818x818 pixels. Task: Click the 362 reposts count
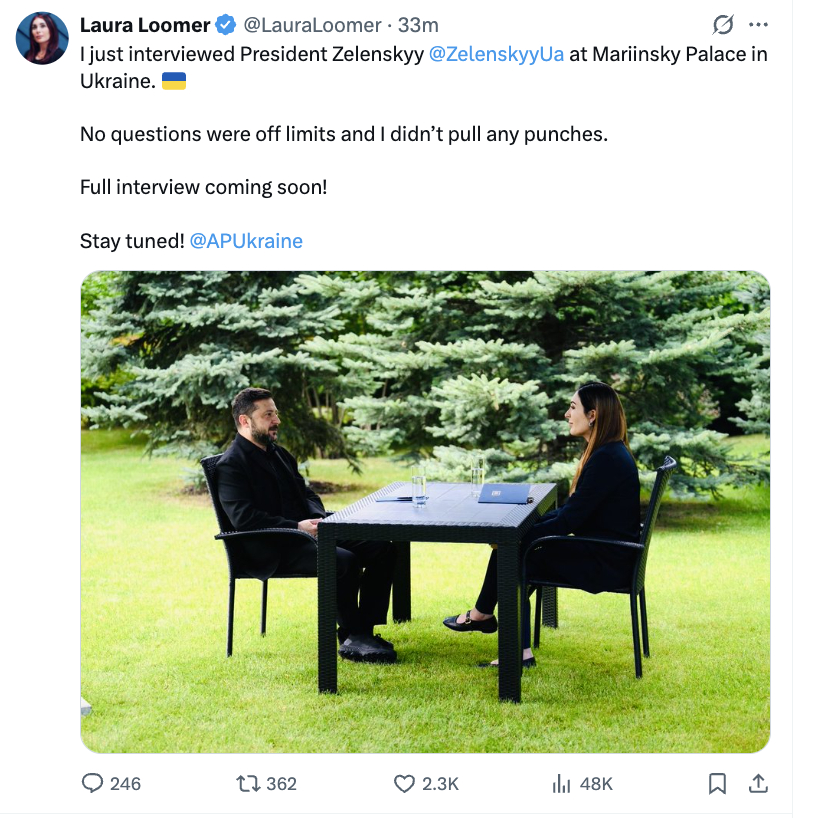(x=281, y=784)
